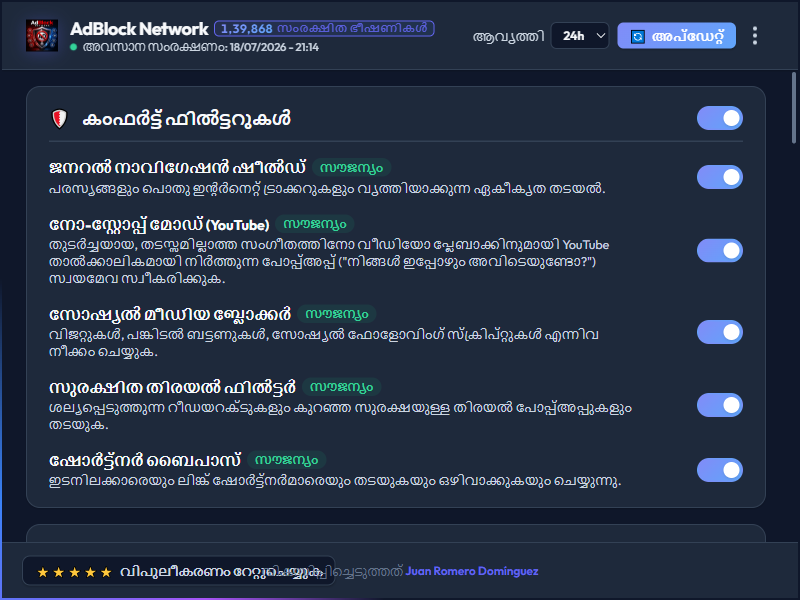Click the ആവൃത്തി label
The height and width of the screenshot is (600, 800).
point(509,36)
